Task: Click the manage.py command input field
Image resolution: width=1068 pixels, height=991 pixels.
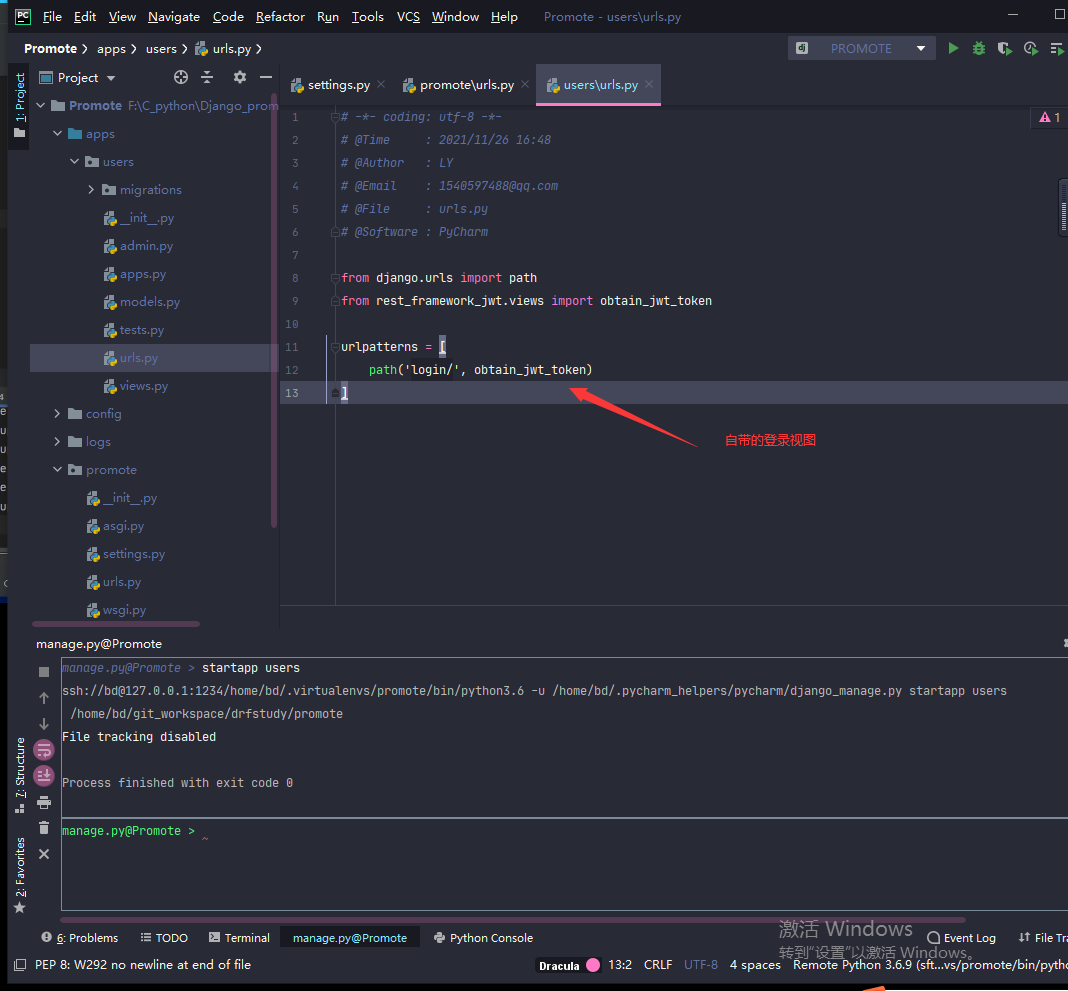Action: click(565, 865)
